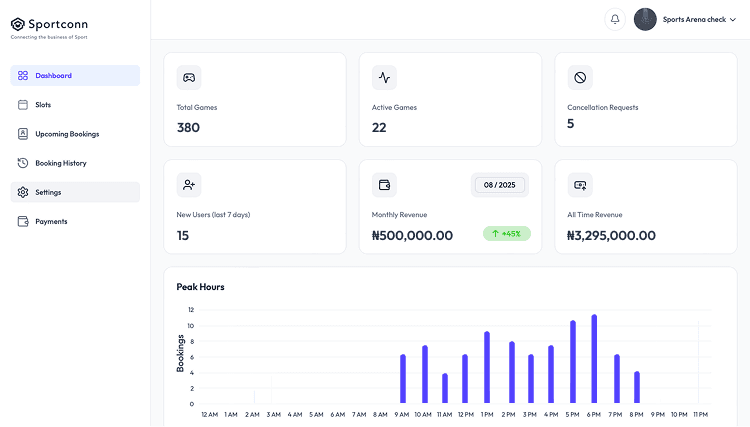Click the Total Games label

click(197, 108)
